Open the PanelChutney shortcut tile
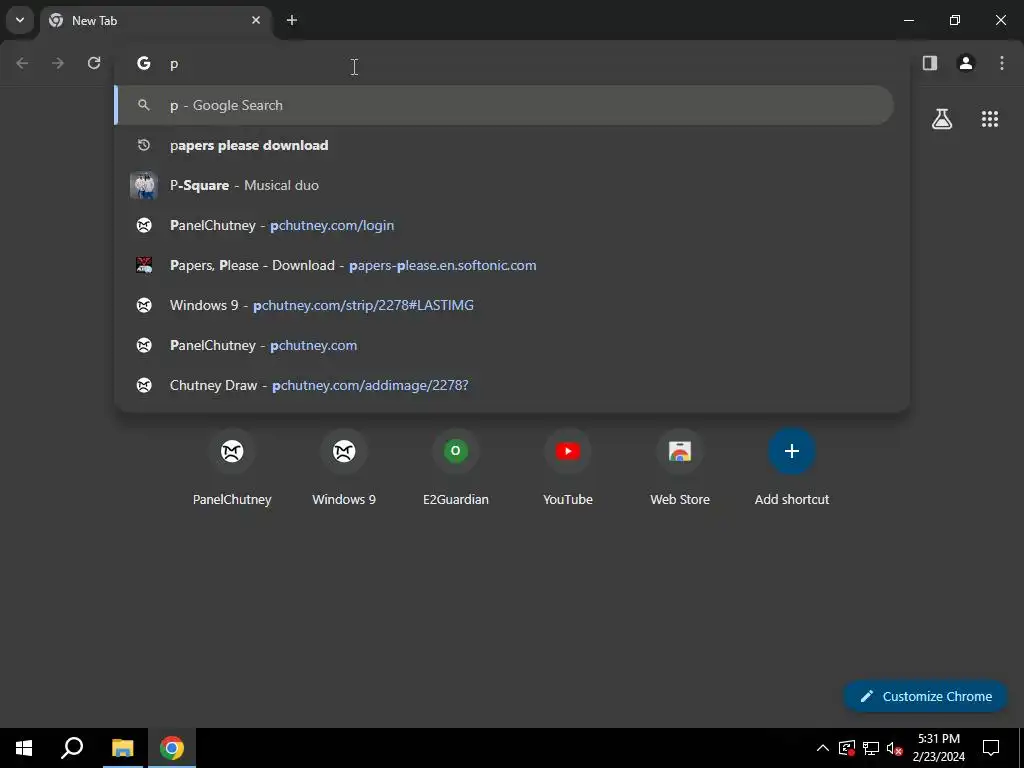This screenshot has width=1024, height=768. (232, 468)
